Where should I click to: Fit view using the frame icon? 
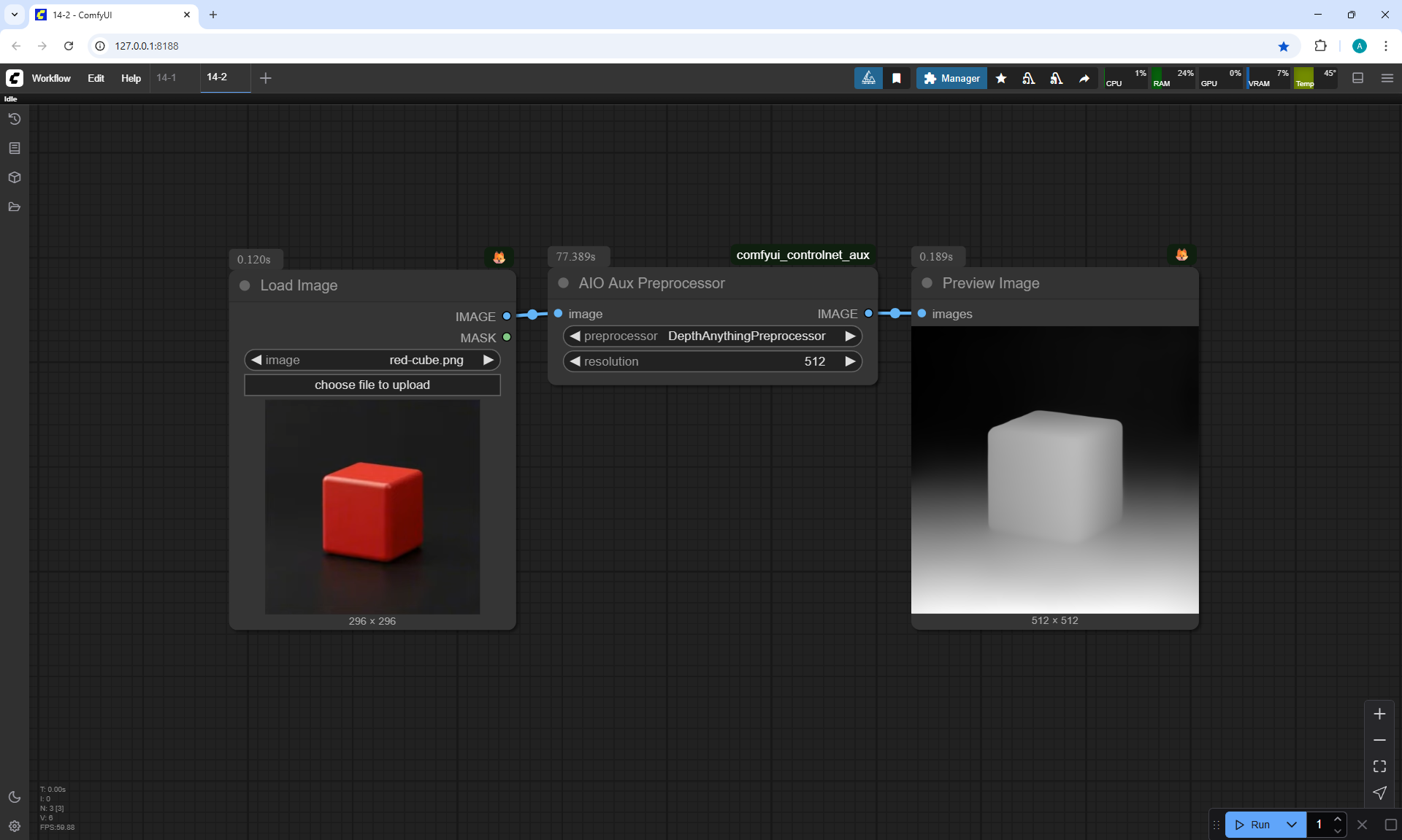click(x=1379, y=766)
